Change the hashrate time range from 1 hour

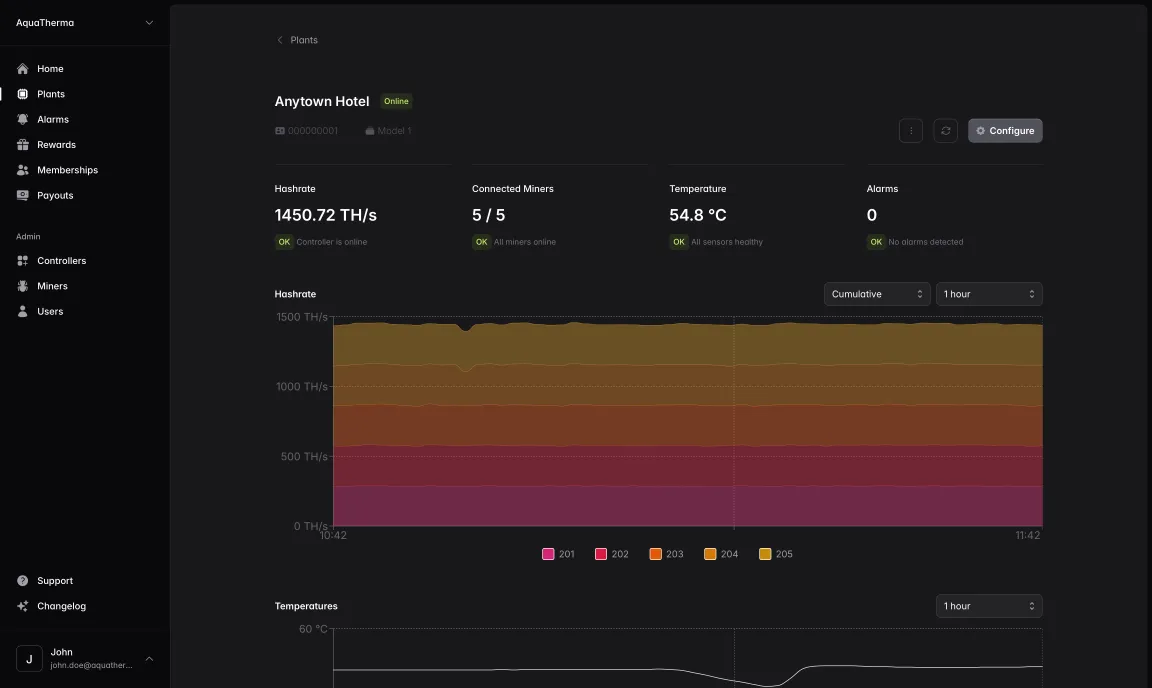coord(989,294)
